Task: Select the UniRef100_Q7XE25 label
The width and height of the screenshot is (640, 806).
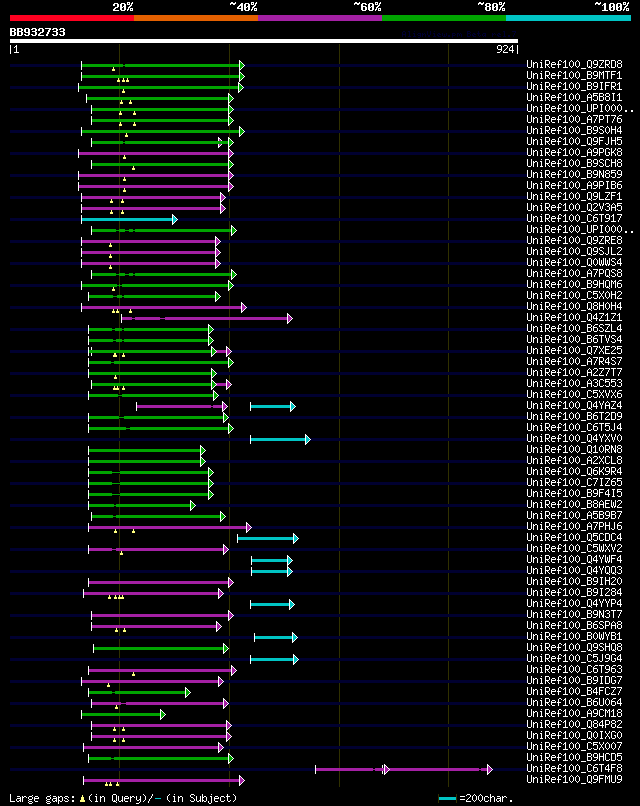Action: 574,350
